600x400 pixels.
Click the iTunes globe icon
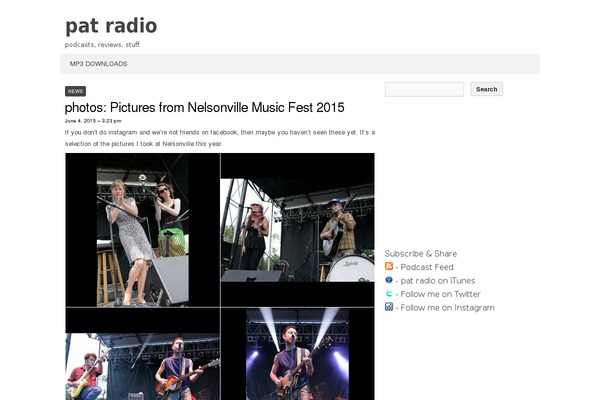coord(389,280)
